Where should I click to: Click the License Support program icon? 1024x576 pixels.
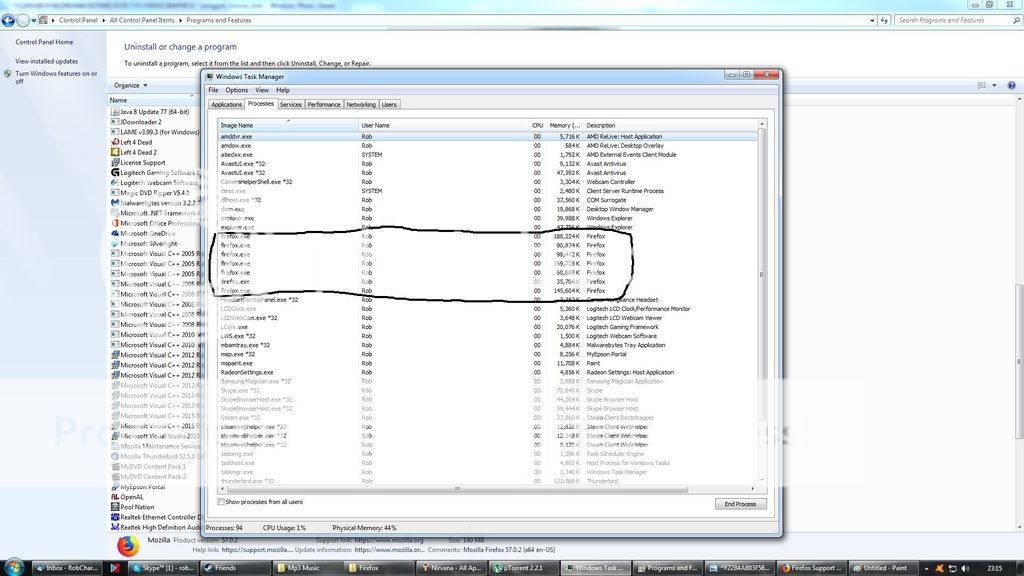115,163
